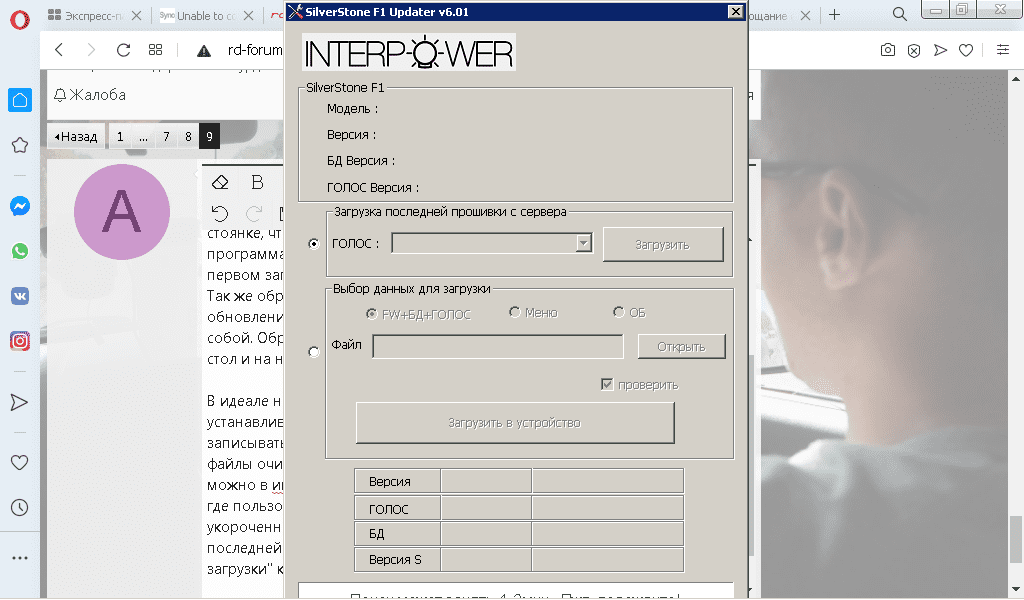Click the INTERPOWER logo banner

pos(409,52)
